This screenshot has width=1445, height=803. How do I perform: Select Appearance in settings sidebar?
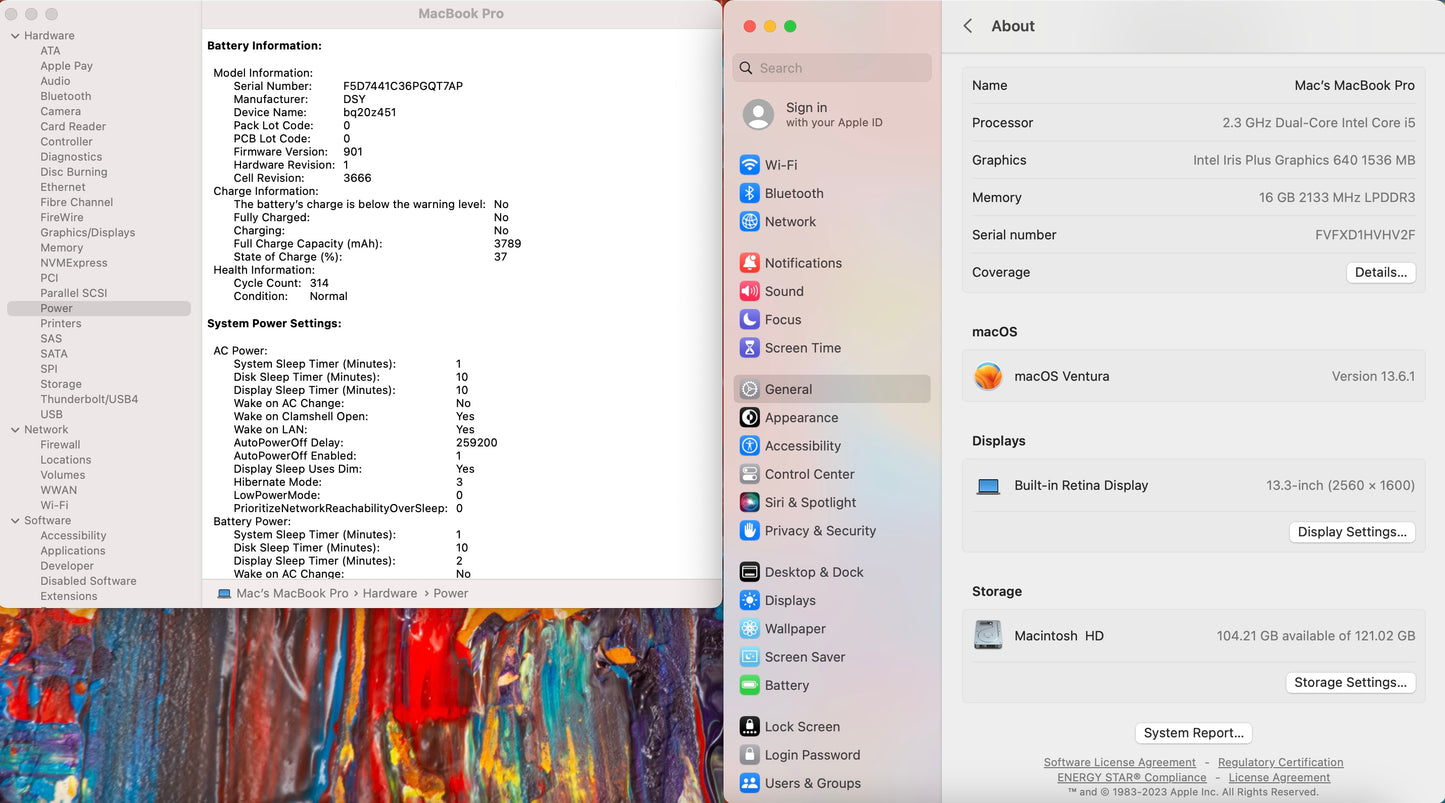click(x=801, y=418)
